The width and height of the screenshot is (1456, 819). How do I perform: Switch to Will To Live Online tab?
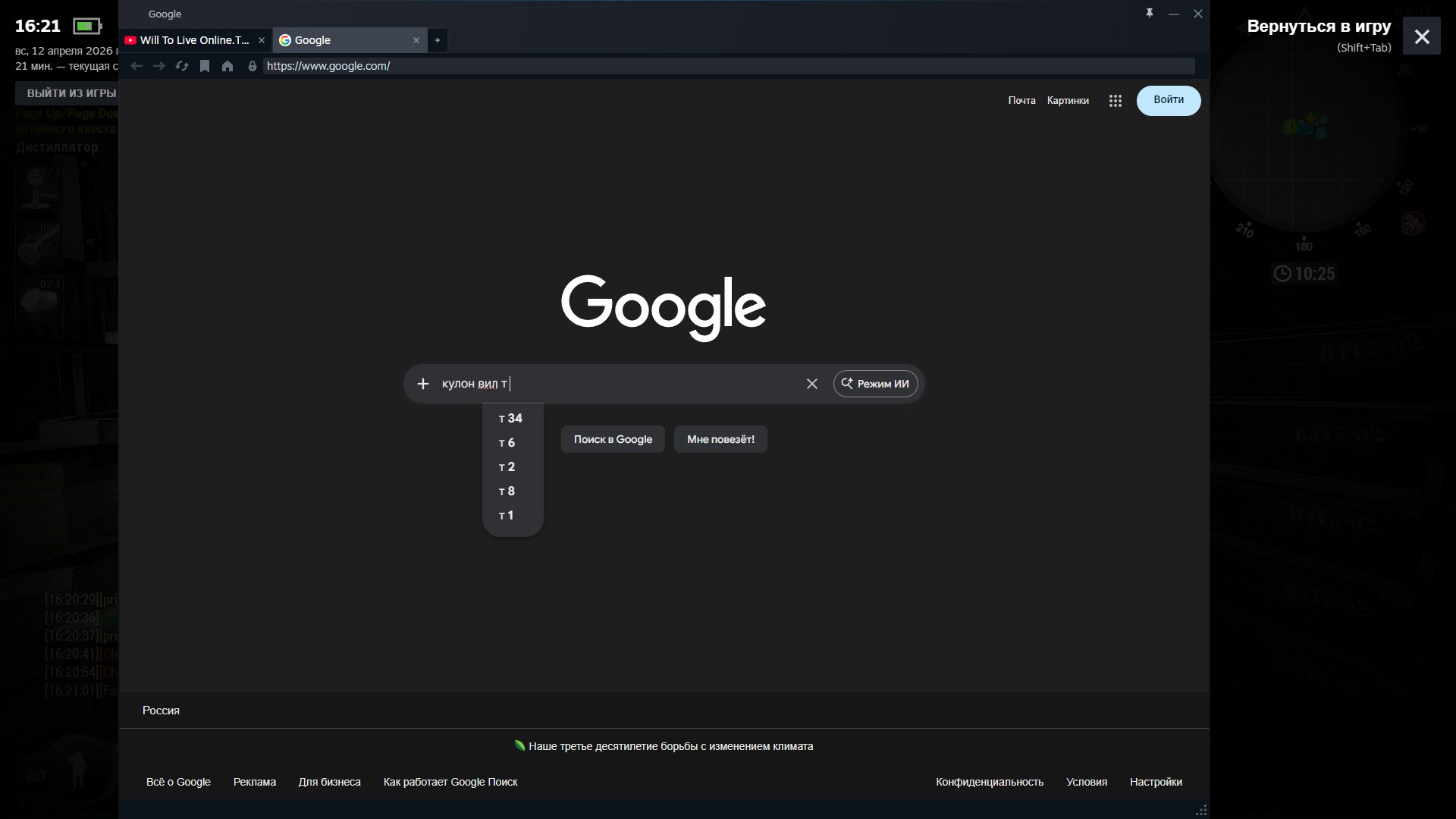tap(193, 40)
